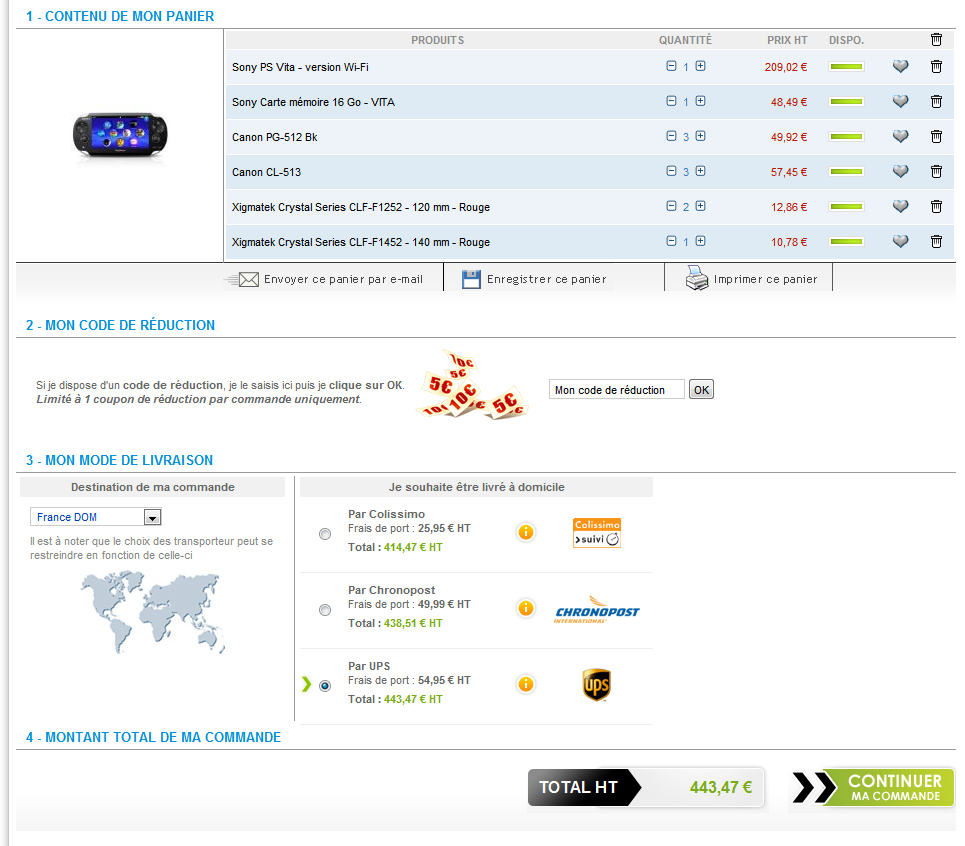Decrease quantity of Xigmatek CLF-F1252
This screenshot has width=965, height=846.
671,207
